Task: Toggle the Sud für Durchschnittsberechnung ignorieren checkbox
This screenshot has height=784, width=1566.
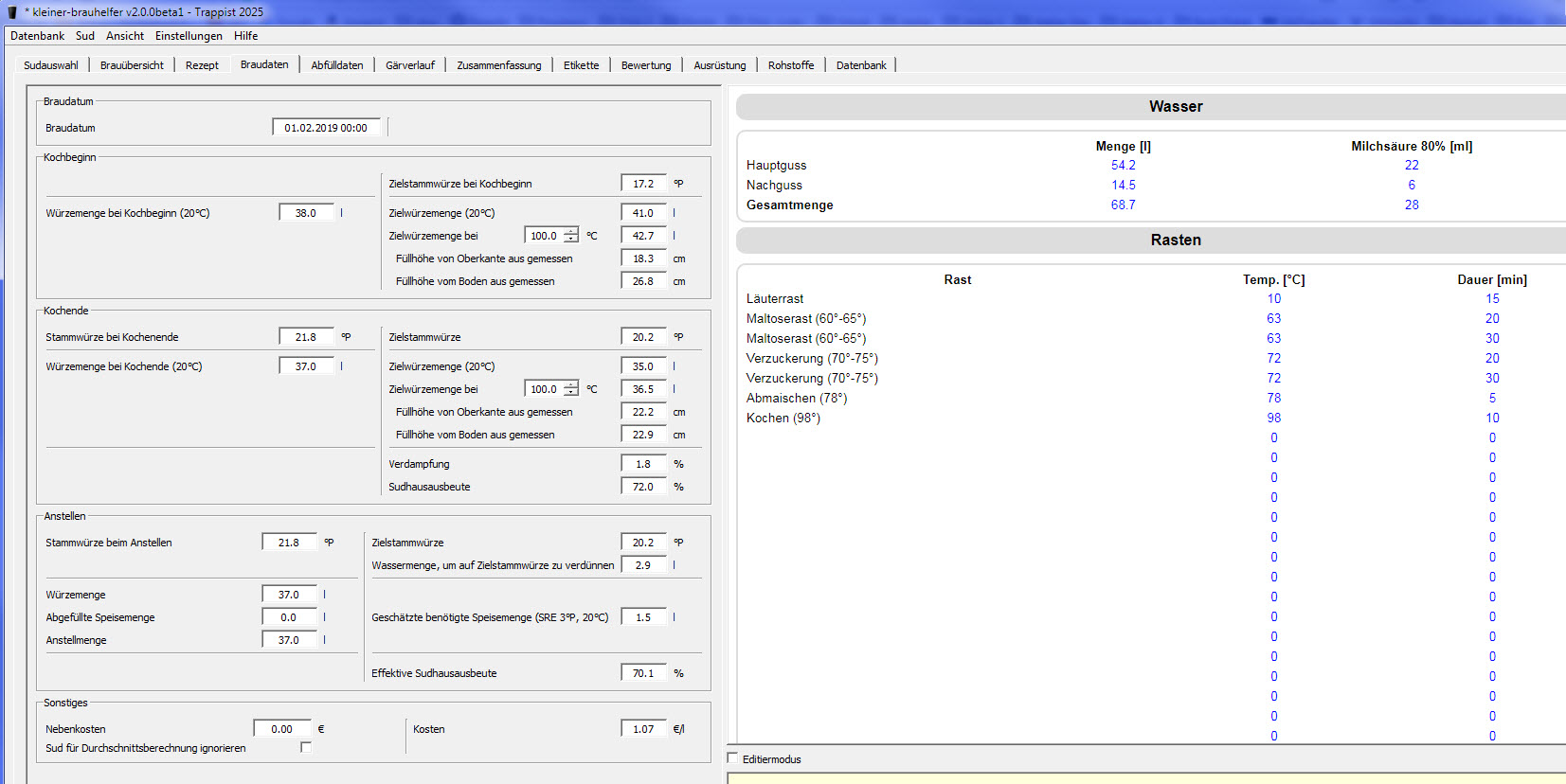Action: (305, 747)
